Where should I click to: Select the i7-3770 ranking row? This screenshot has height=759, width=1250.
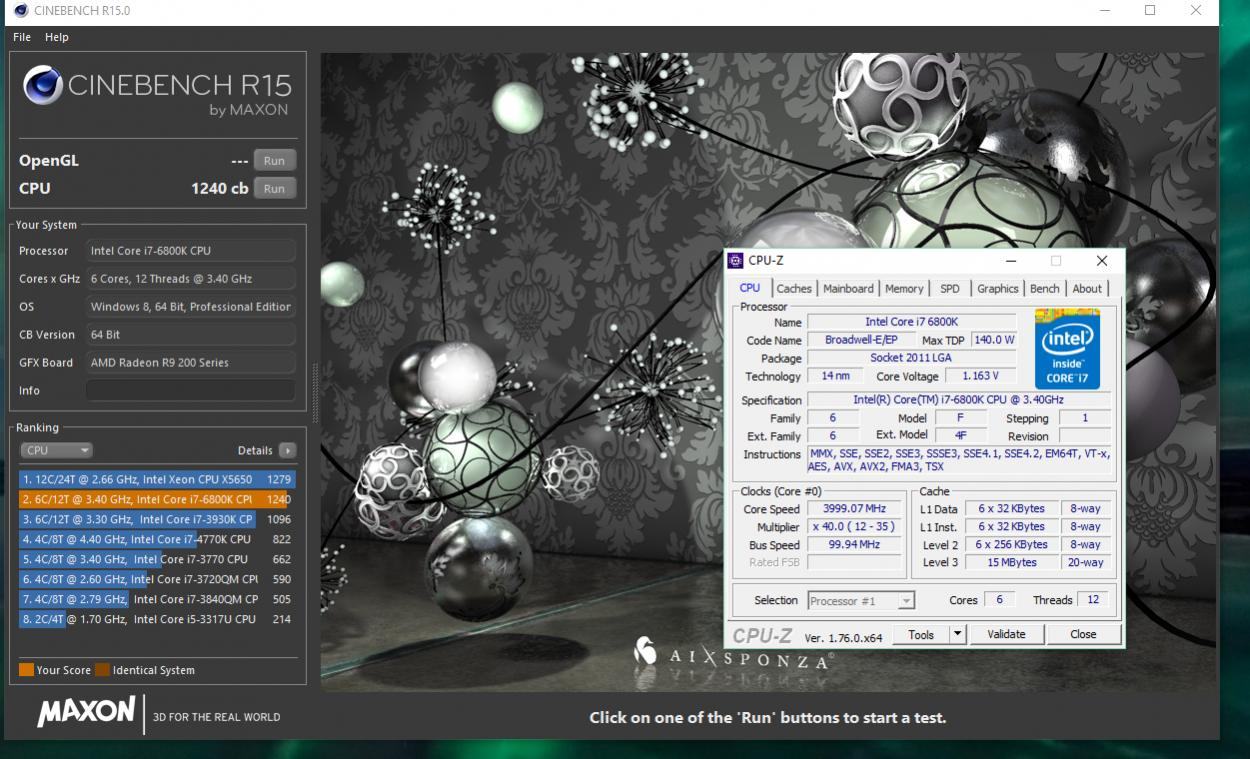coord(157,560)
